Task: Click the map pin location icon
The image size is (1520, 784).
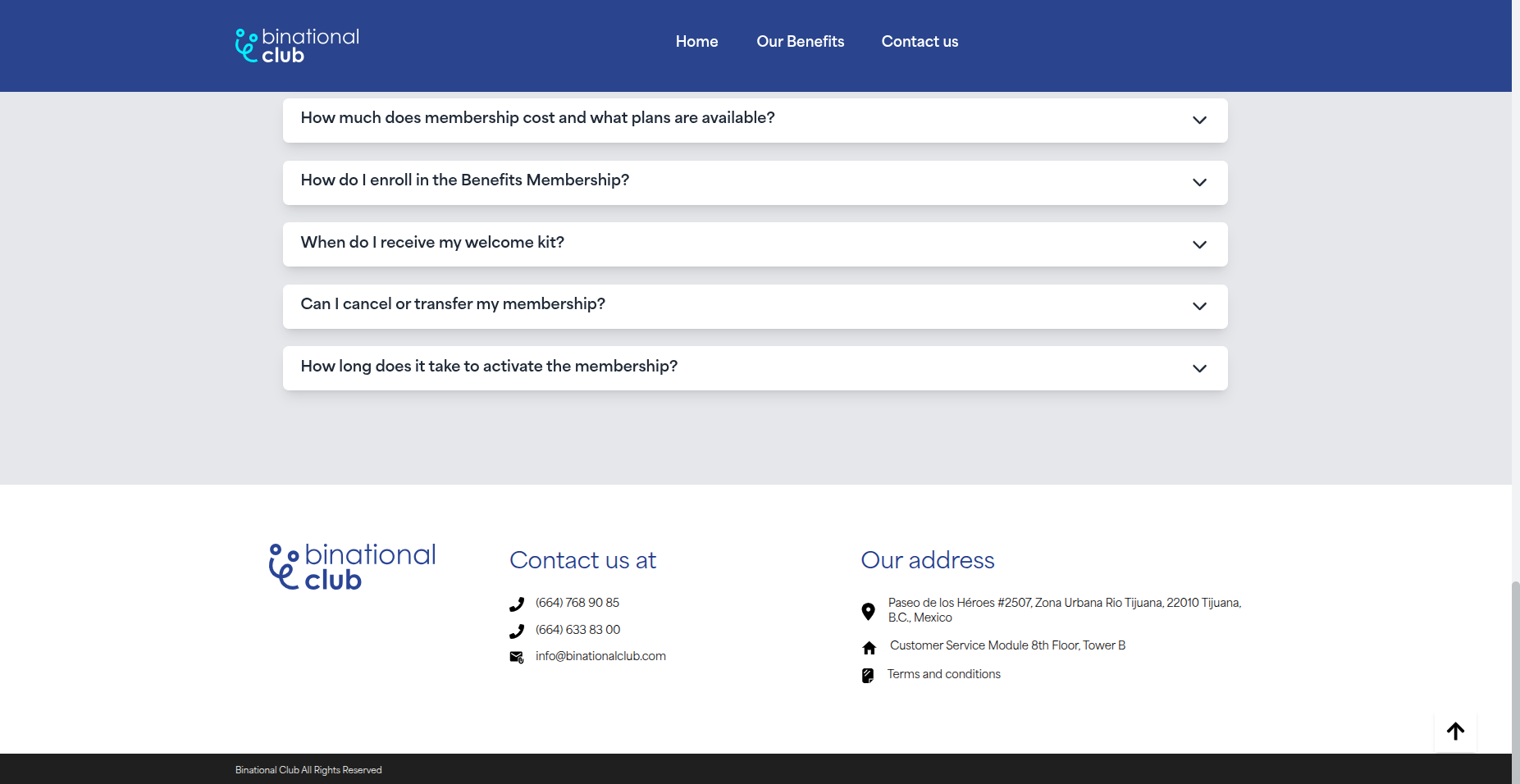Action: 868,611
